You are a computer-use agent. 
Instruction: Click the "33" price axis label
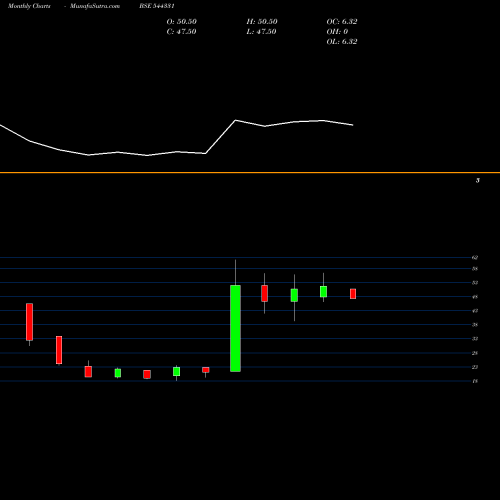pos(475,339)
